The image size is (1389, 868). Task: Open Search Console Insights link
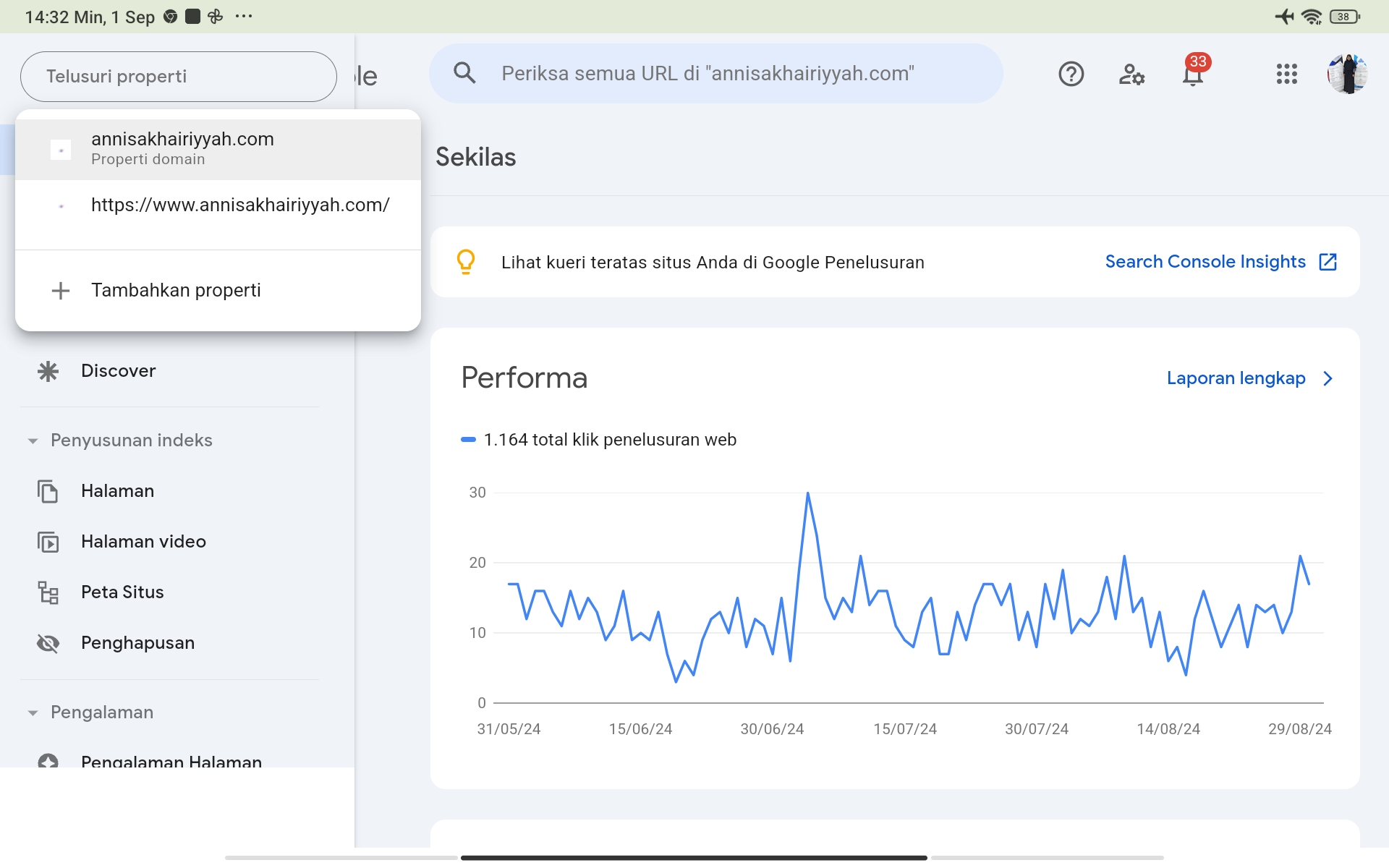[x=1205, y=262]
